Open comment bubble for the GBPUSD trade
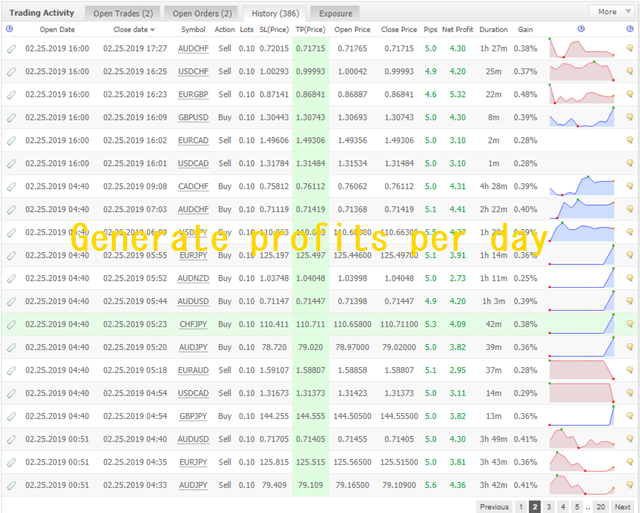 pyautogui.click(x=630, y=117)
